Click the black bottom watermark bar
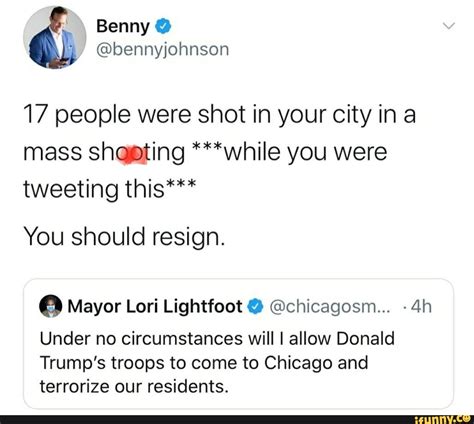Screen dimensions: 474x424 pyautogui.click(x=237, y=419)
